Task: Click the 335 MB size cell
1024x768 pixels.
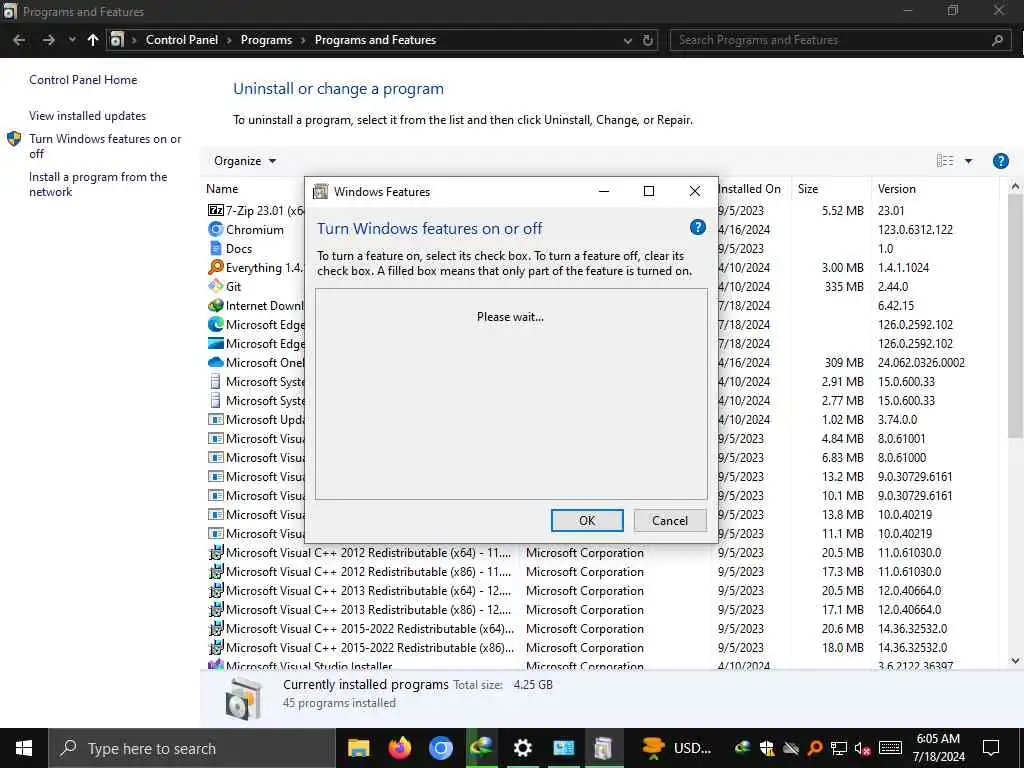Action: (844, 286)
